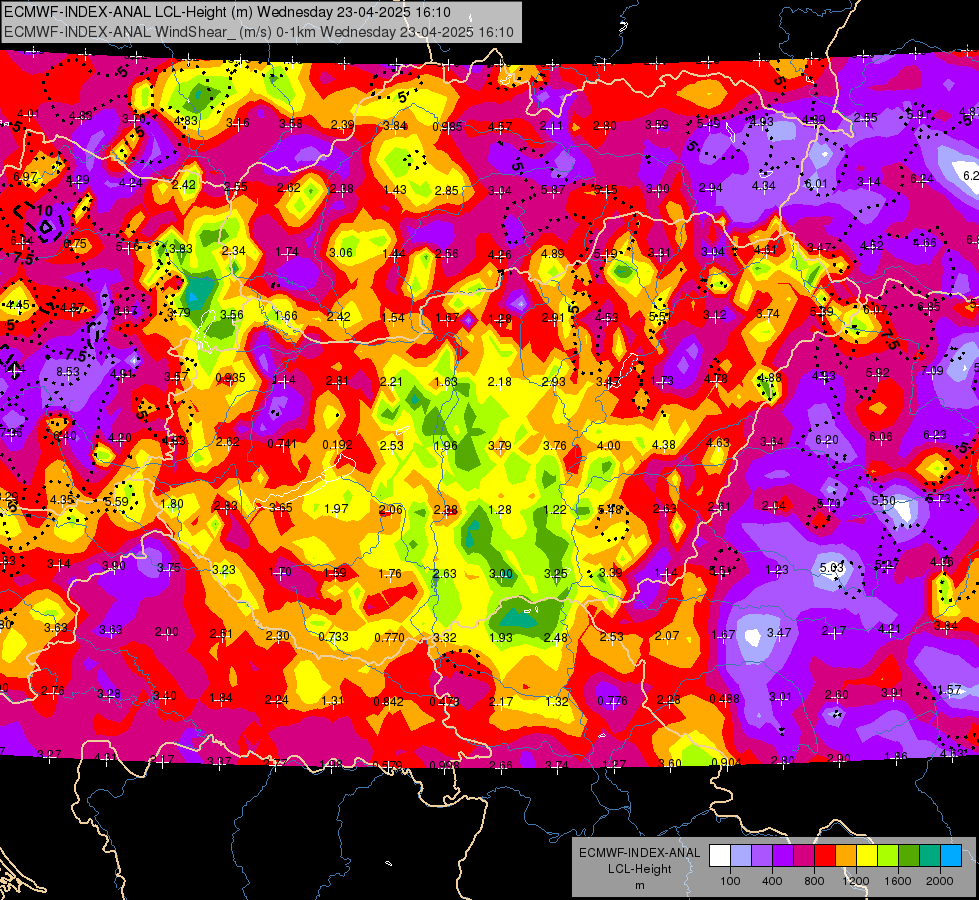979x900 pixels.
Task: Click the wind shear value 5.03
Action: [x=832, y=568]
